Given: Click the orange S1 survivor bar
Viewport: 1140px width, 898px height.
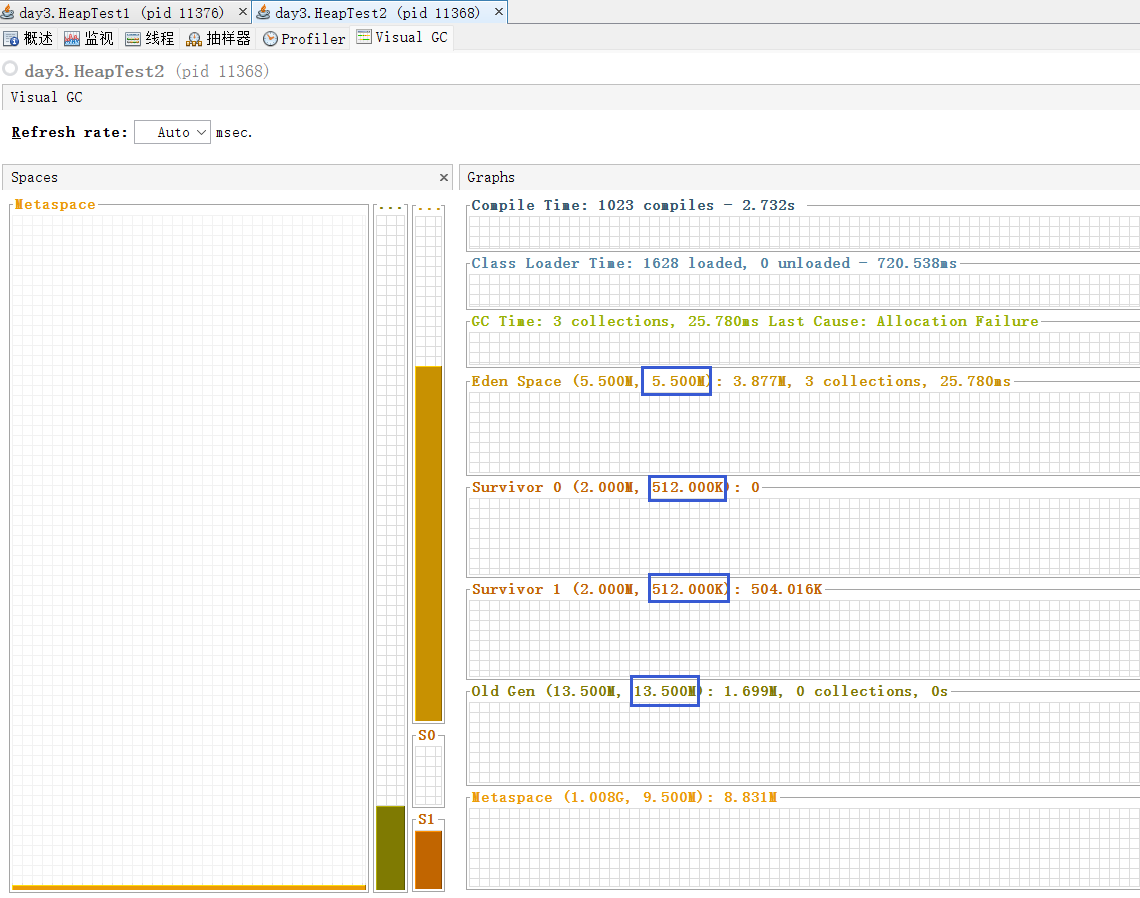Looking at the screenshot, I should [429, 860].
